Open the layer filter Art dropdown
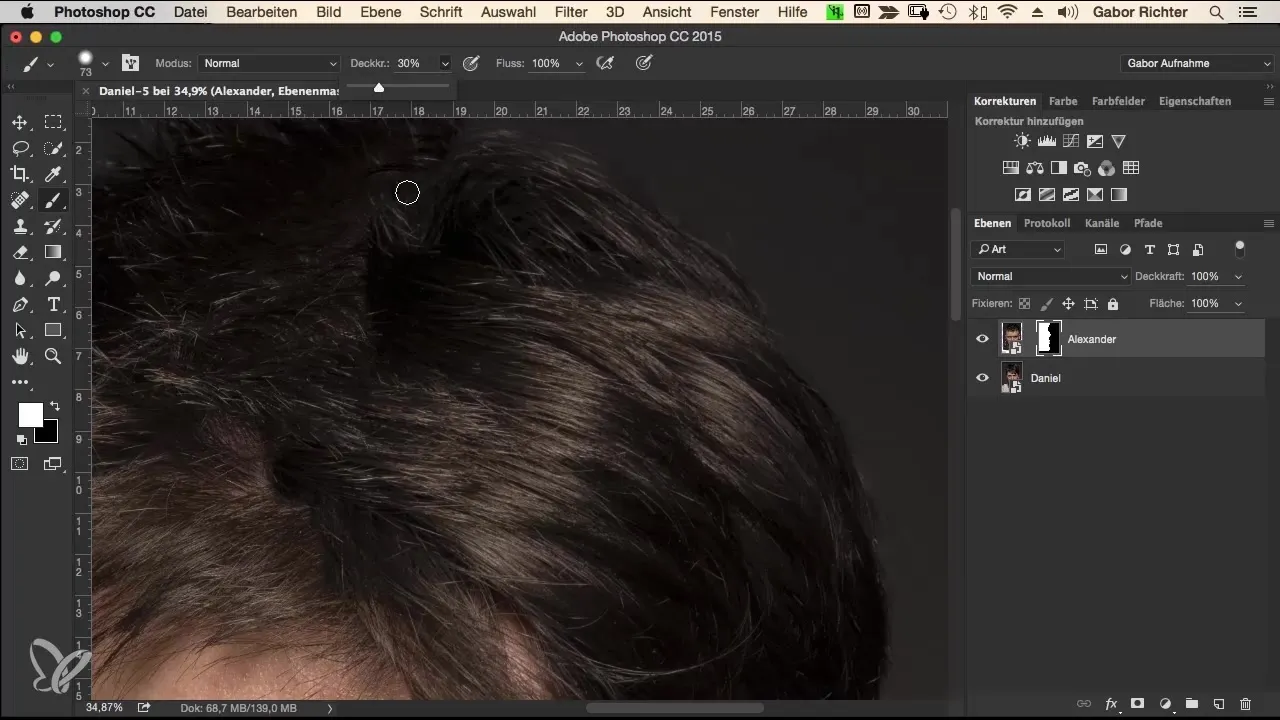This screenshot has width=1280, height=720. click(x=1018, y=249)
